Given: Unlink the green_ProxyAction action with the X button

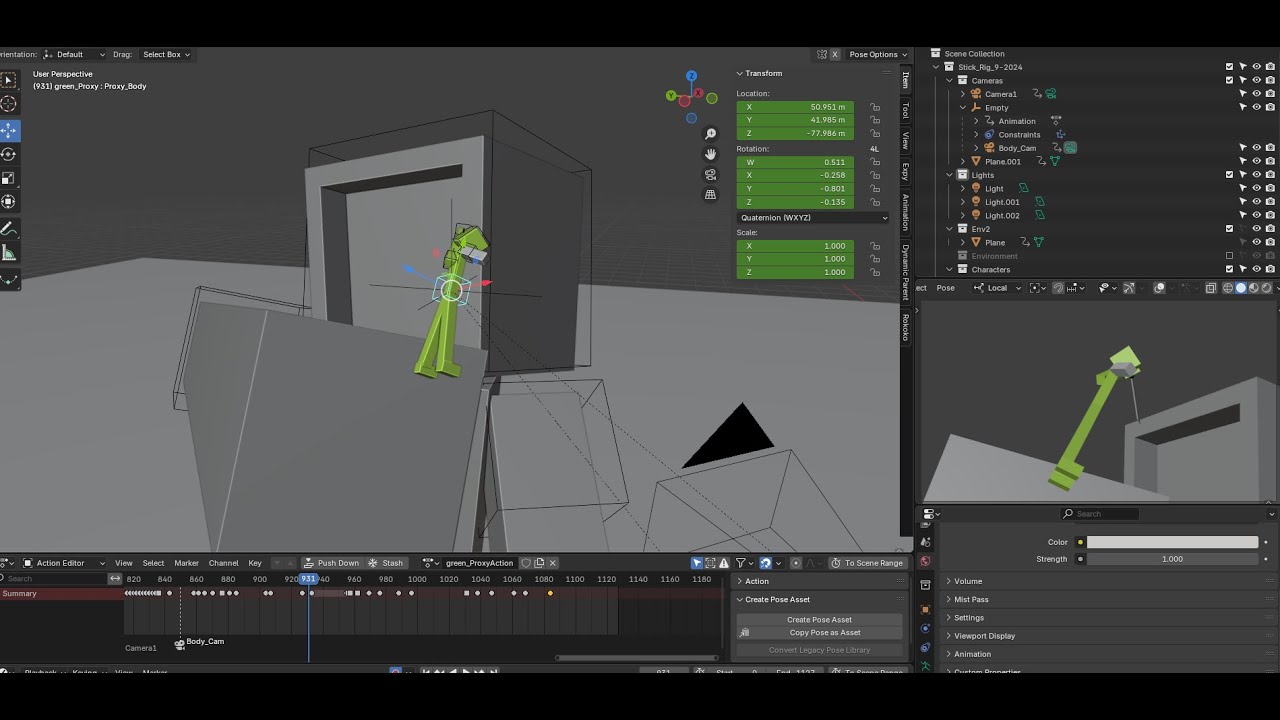Looking at the screenshot, I should 552,563.
